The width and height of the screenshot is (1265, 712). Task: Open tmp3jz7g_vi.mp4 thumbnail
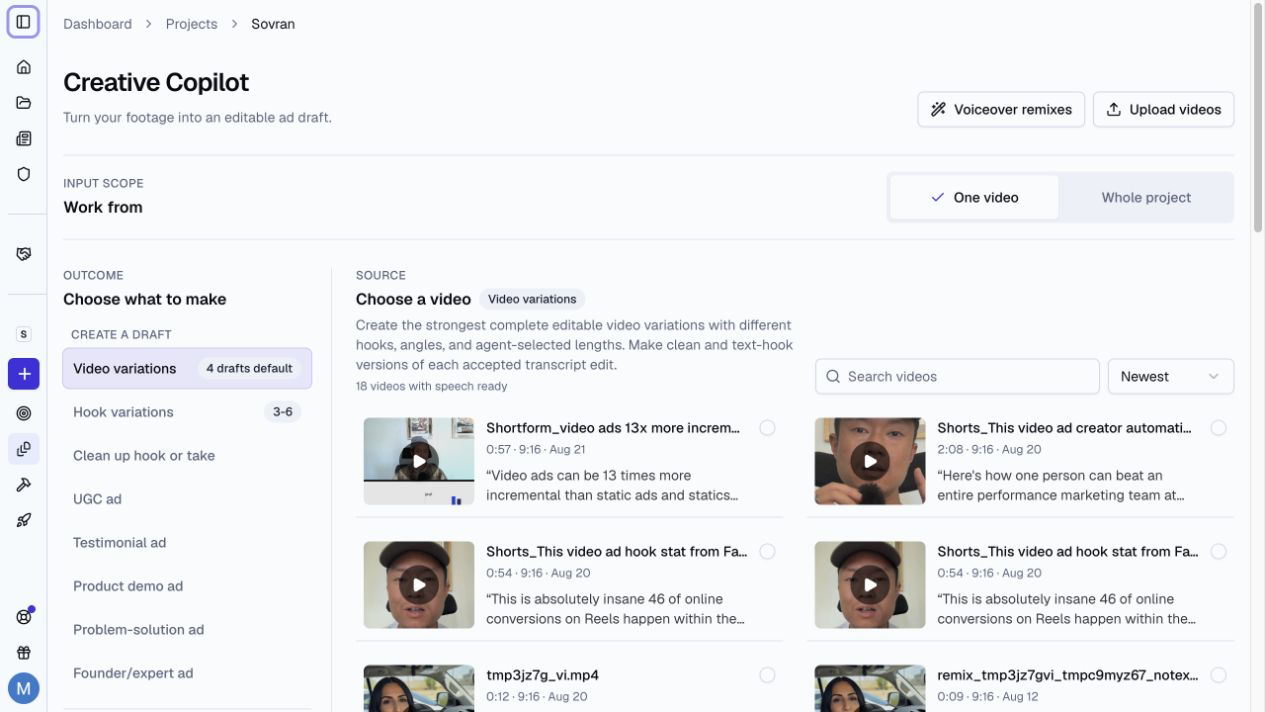[x=419, y=689]
